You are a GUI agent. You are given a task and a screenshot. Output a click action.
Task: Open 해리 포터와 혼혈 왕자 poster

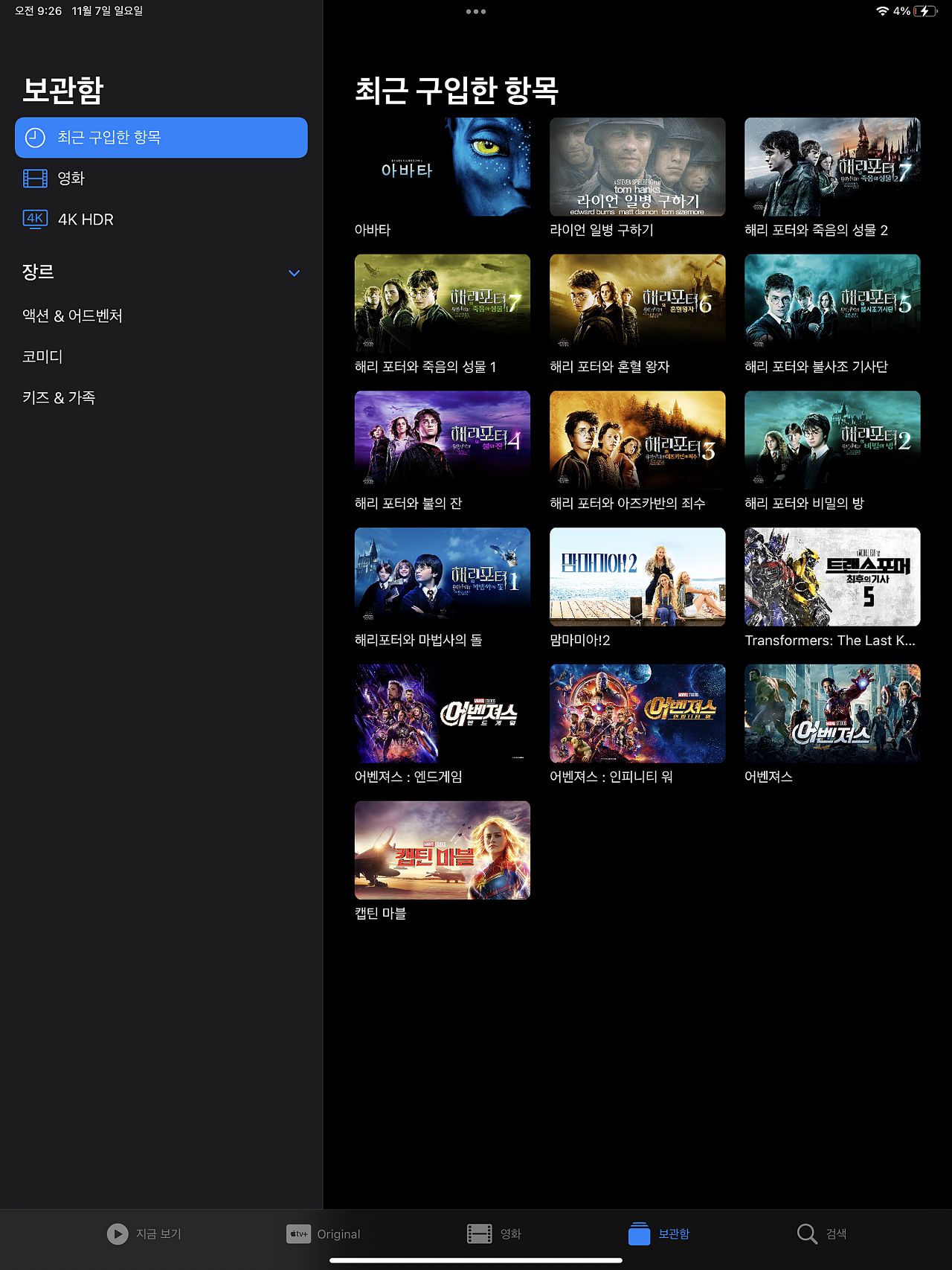[637, 304]
